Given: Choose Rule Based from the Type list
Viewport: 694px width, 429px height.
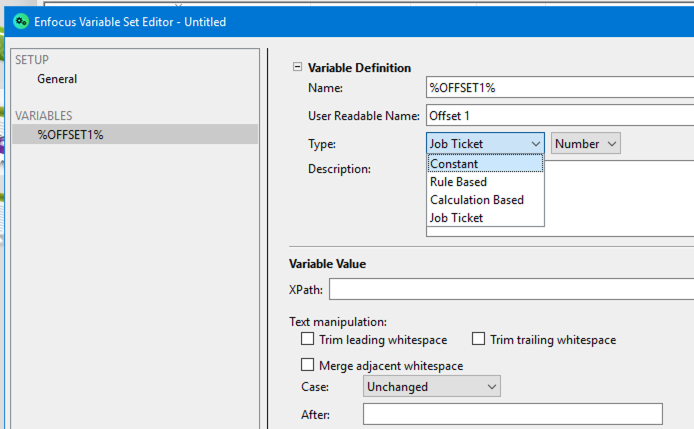Looking at the screenshot, I should pos(485,182).
